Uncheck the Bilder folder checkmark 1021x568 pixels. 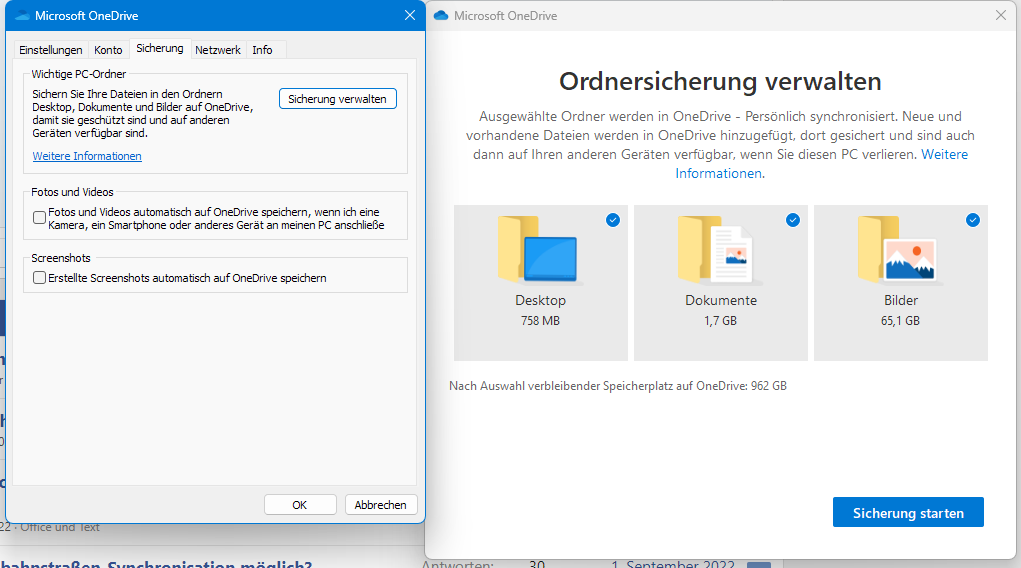coord(973,220)
